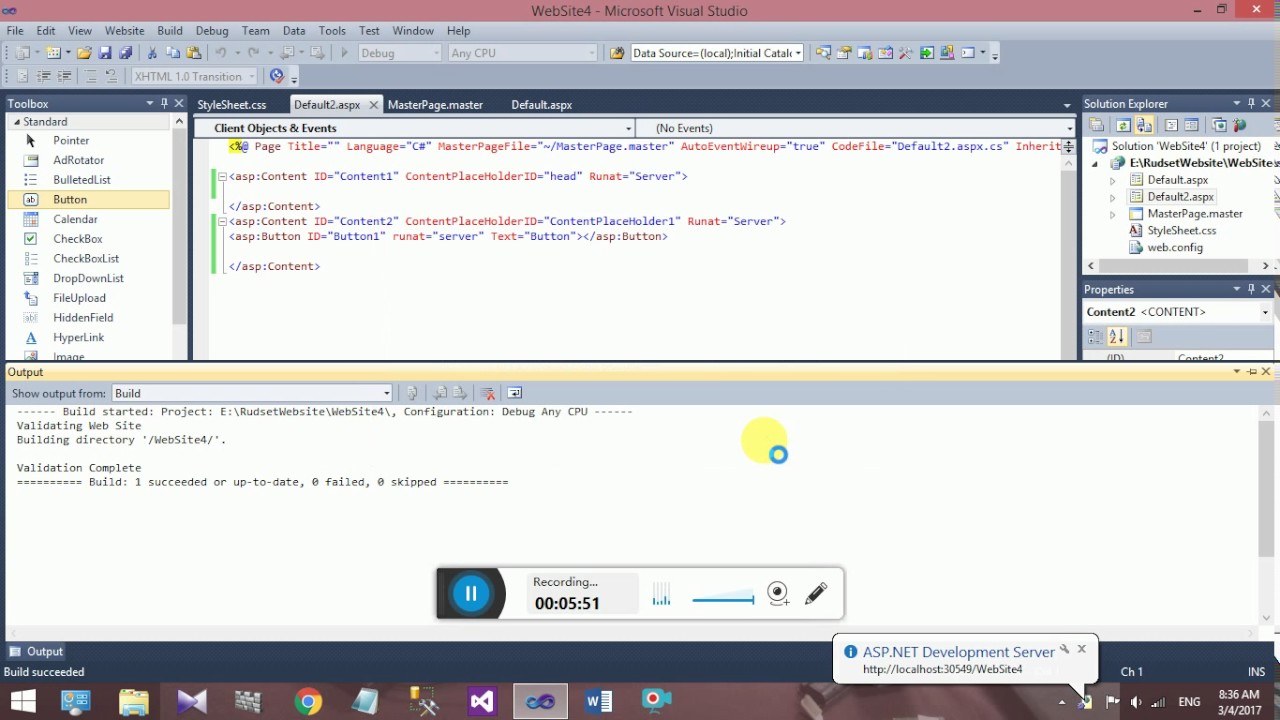Collapse the Standard group in Toolbox
The height and width of the screenshot is (720, 1280).
coord(16,121)
